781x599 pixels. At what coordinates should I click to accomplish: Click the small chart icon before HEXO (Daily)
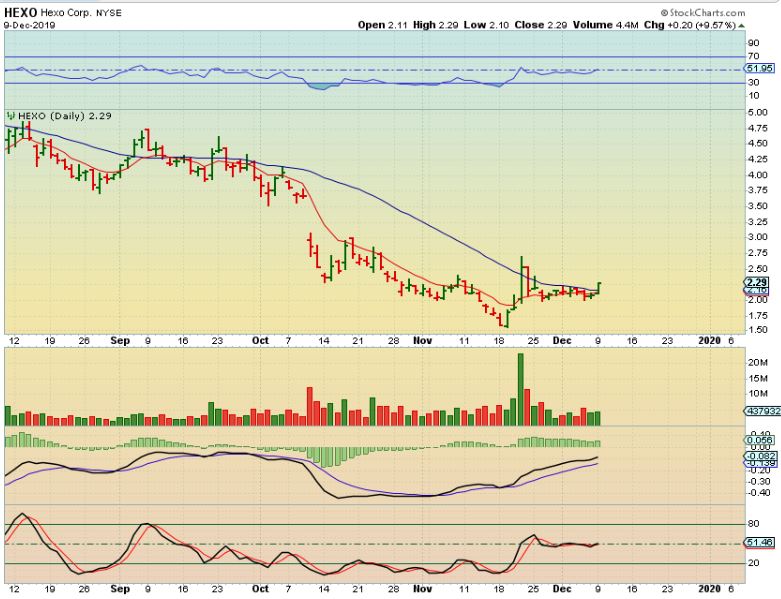11,116
